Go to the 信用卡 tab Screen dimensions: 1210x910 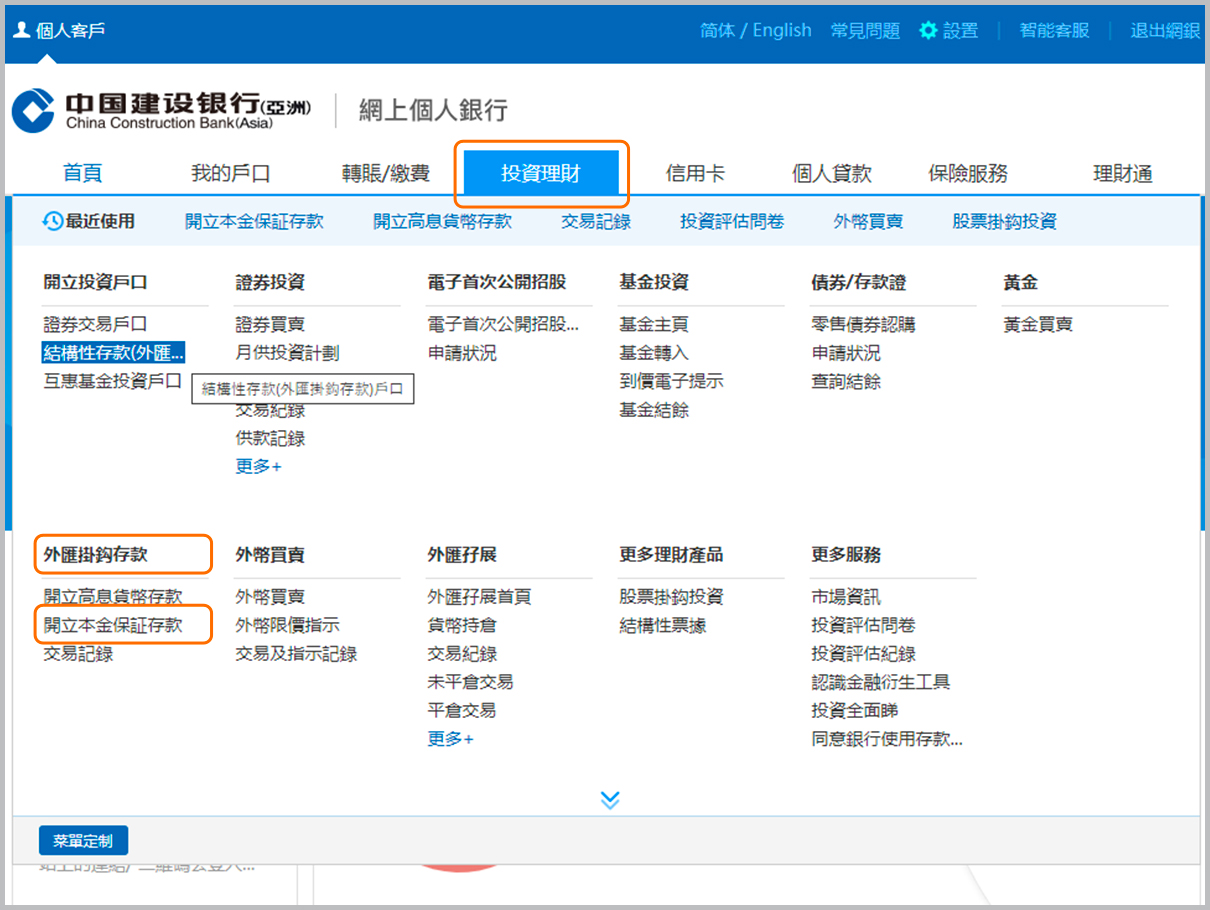tap(695, 173)
